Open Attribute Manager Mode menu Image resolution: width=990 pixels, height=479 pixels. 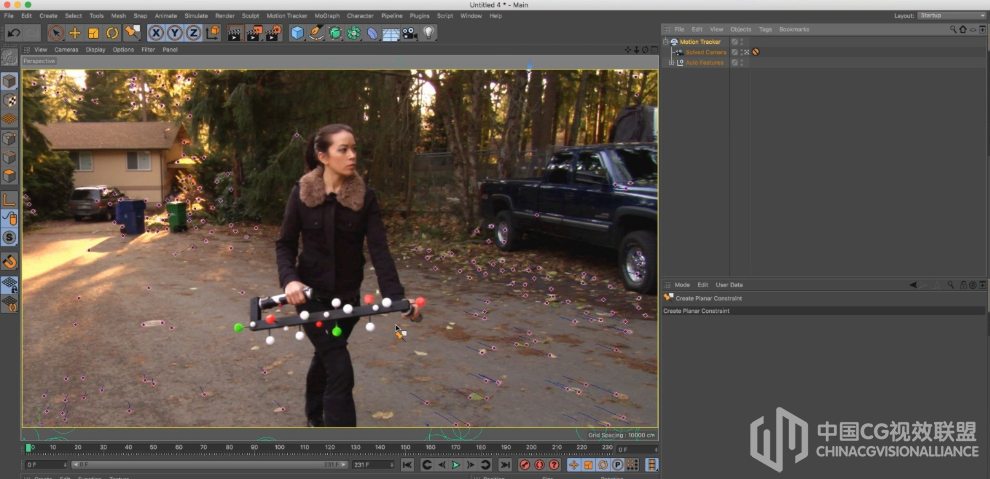tap(682, 285)
